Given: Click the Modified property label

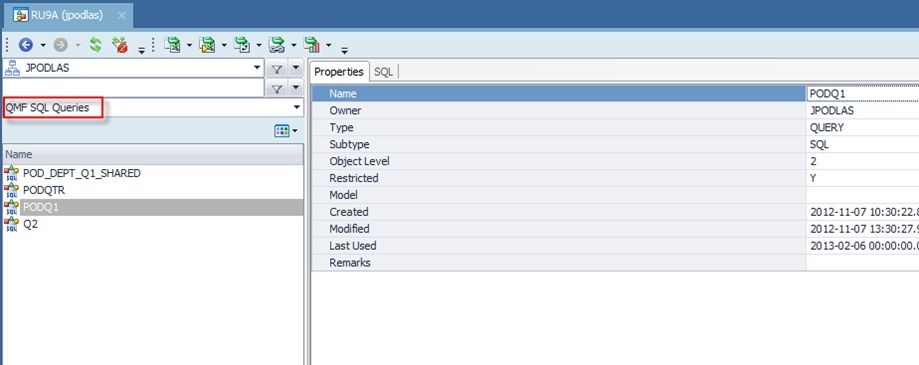Looking at the screenshot, I should 349,229.
